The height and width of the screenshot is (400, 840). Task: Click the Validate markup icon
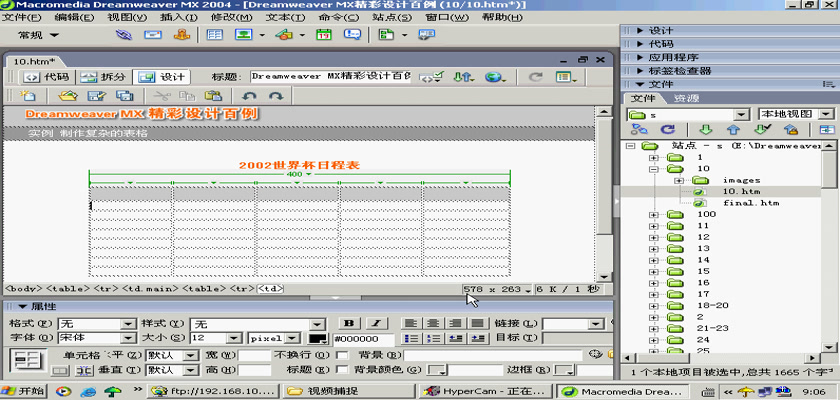432,77
